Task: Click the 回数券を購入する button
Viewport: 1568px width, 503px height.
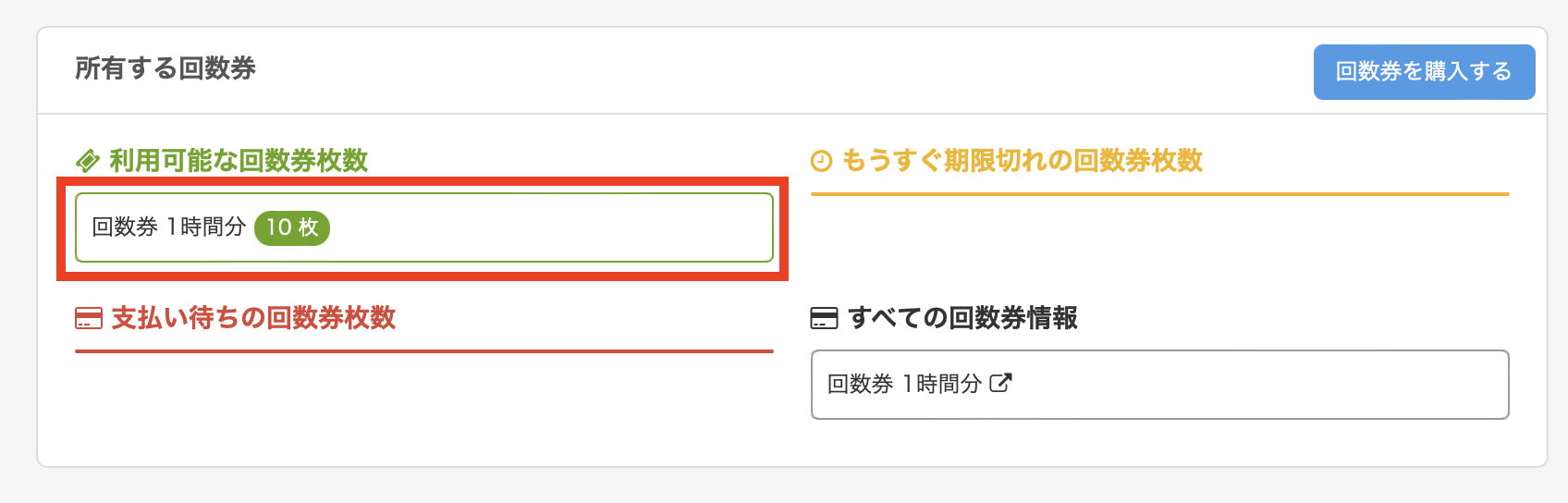Action: [1424, 72]
